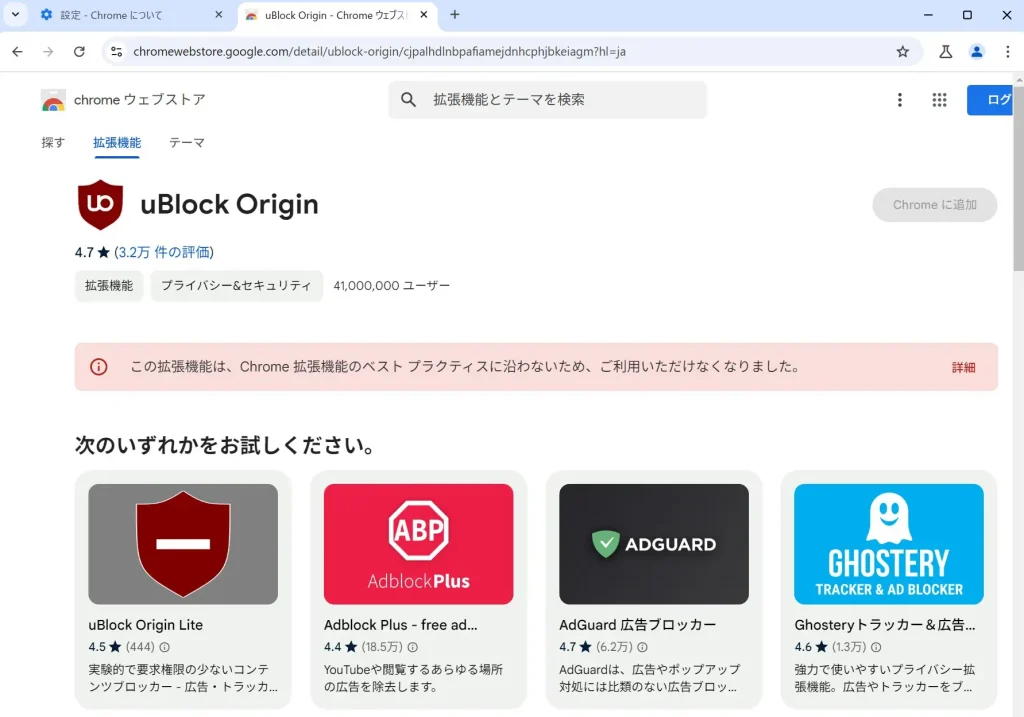Click the Ghostery extension card logo

[888, 544]
